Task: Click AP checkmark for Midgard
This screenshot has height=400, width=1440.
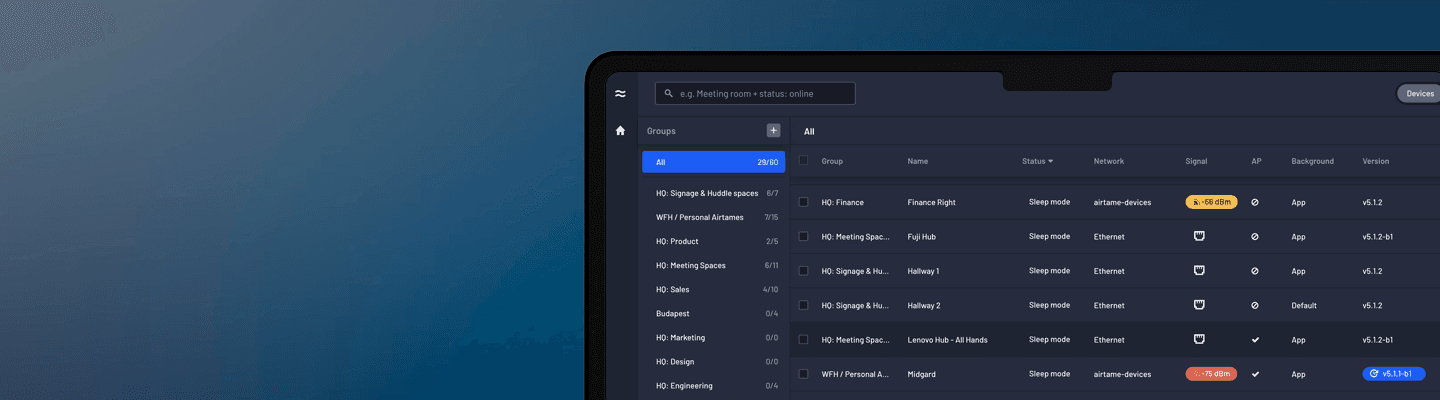Action: pos(1255,374)
